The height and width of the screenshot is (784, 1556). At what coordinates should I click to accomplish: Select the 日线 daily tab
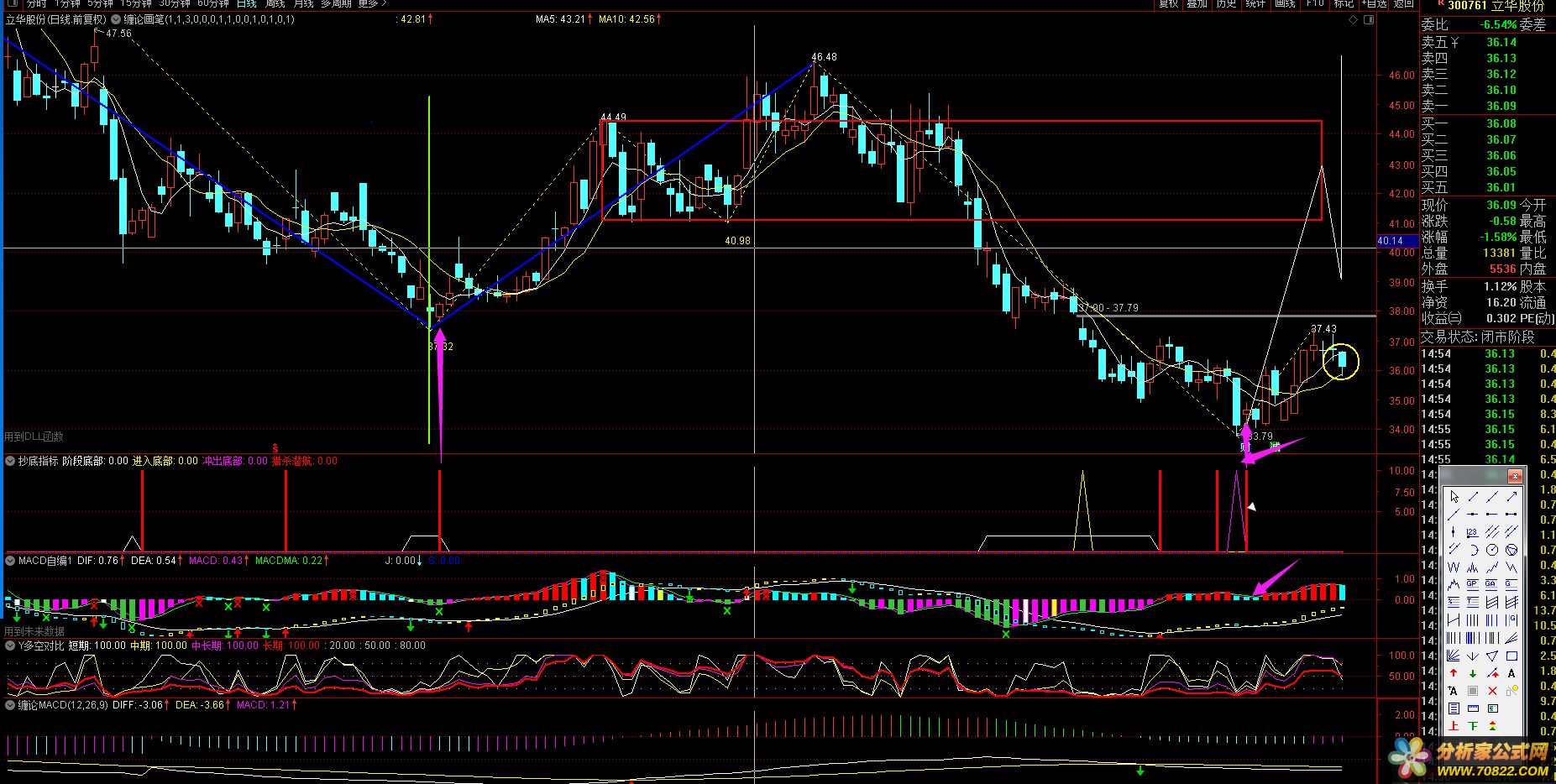pyautogui.click(x=246, y=3)
